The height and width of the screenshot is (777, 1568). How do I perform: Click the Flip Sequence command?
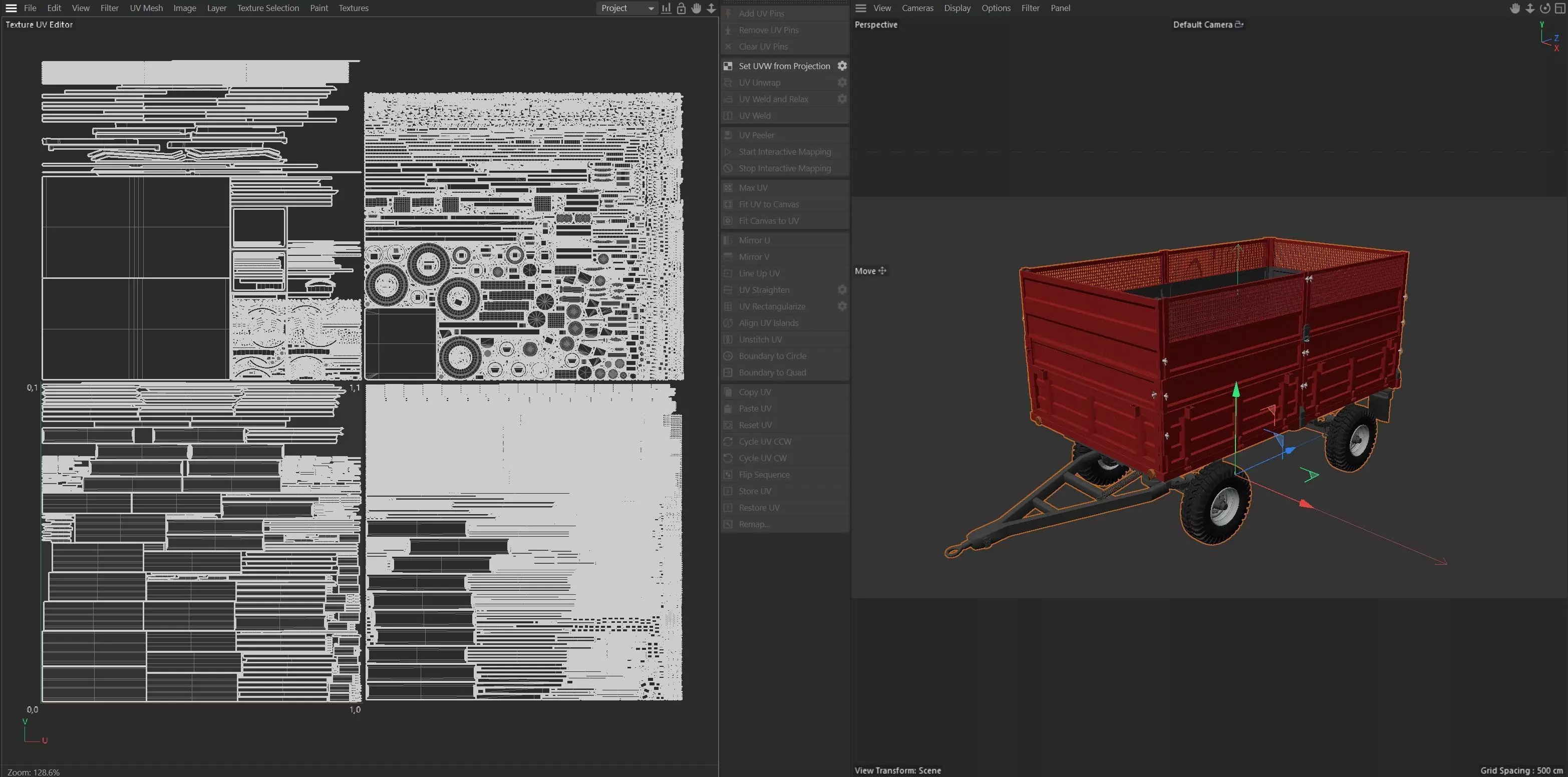tap(785, 475)
